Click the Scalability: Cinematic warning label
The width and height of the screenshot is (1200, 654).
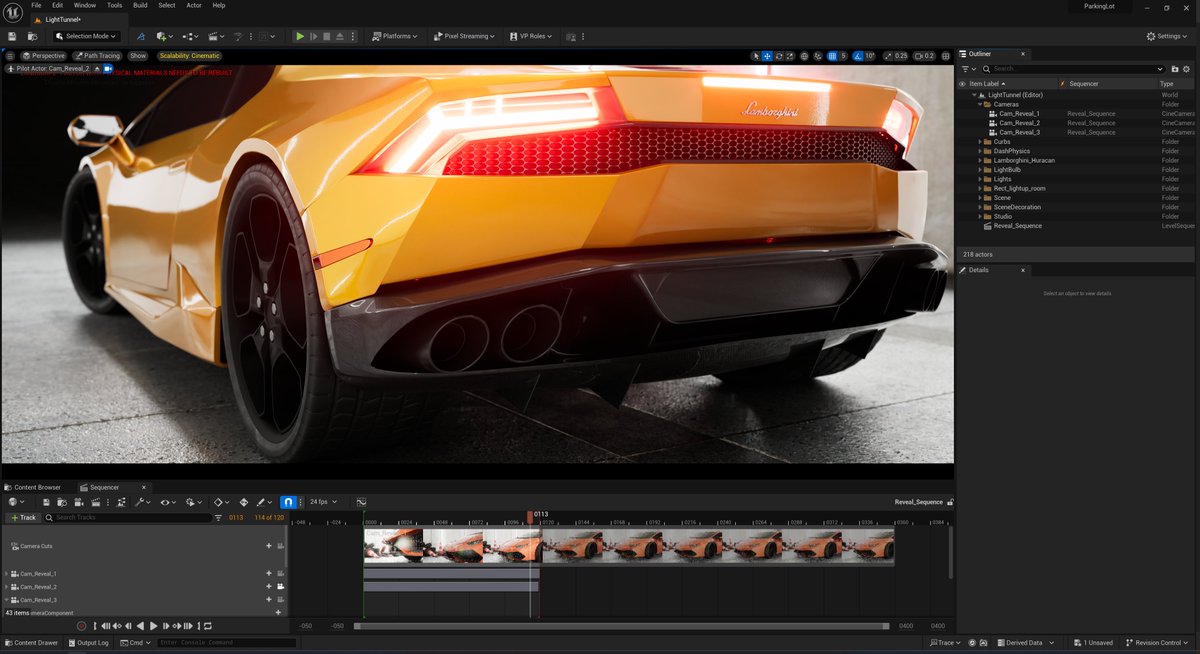pyautogui.click(x=189, y=56)
